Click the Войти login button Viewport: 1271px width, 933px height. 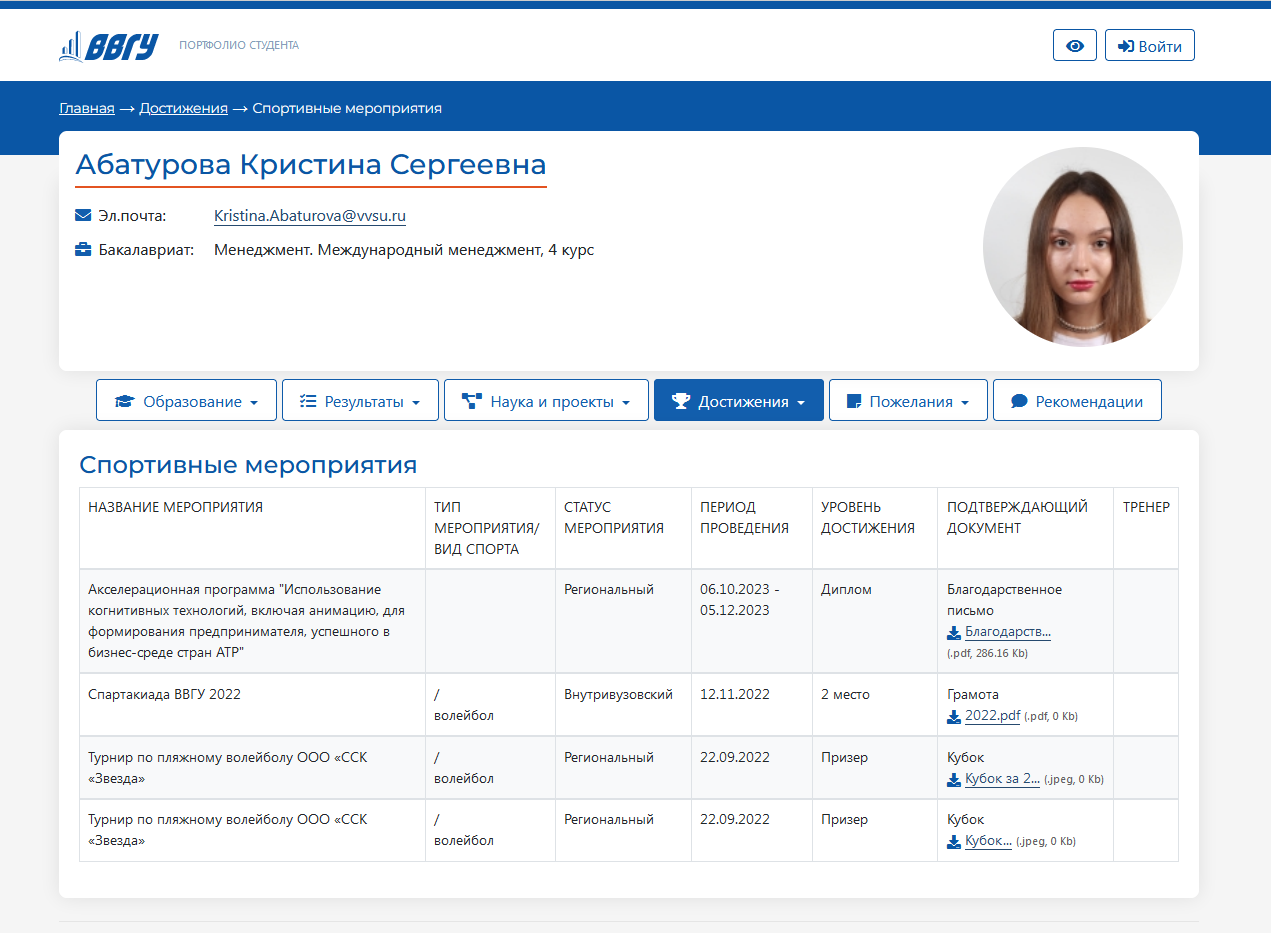(x=1149, y=46)
